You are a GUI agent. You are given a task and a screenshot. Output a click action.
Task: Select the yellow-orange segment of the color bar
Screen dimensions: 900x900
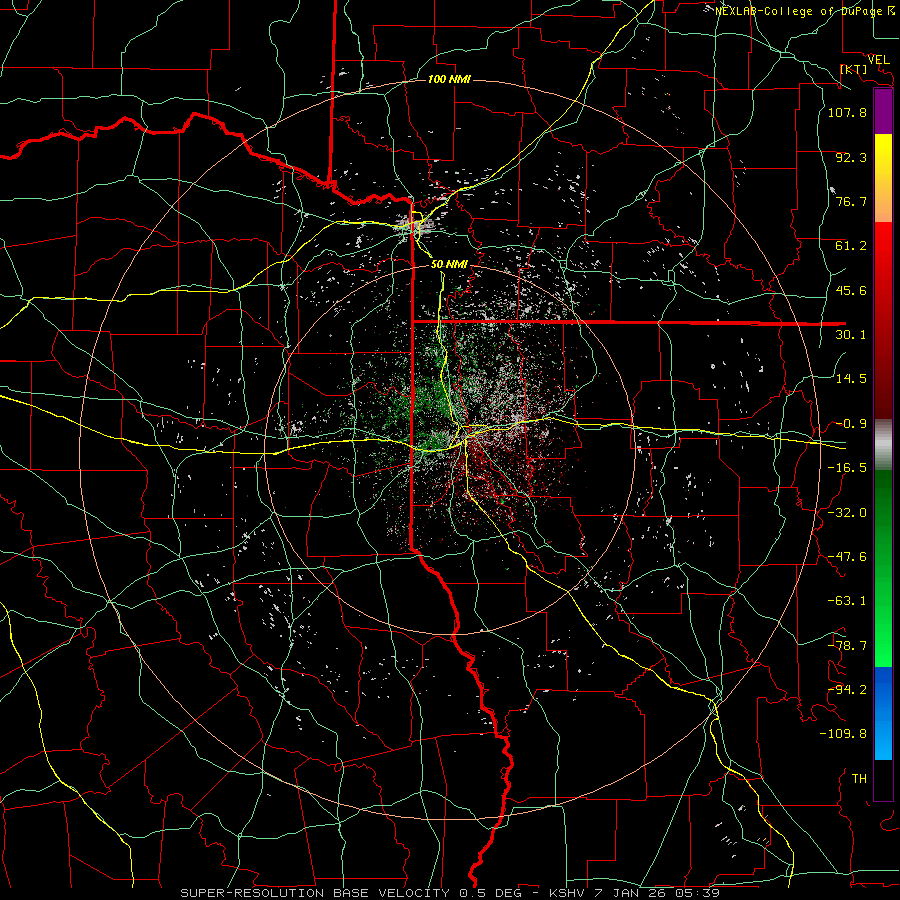[883, 178]
